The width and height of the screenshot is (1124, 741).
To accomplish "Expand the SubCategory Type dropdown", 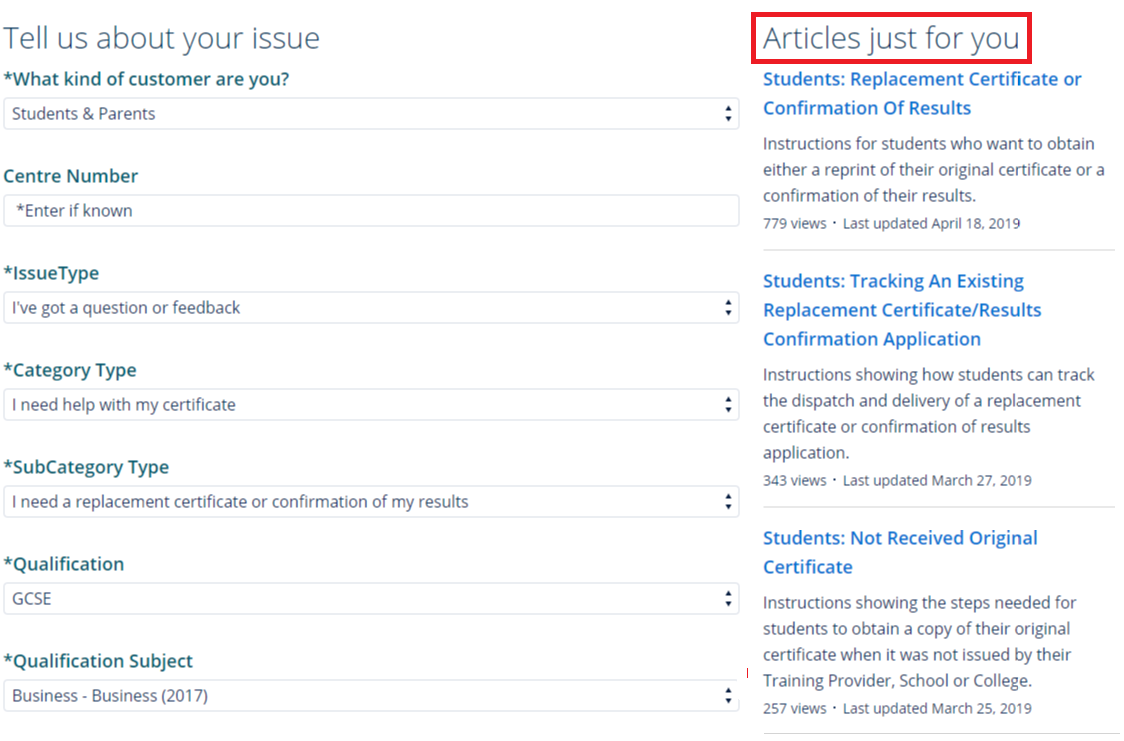I will coord(370,502).
